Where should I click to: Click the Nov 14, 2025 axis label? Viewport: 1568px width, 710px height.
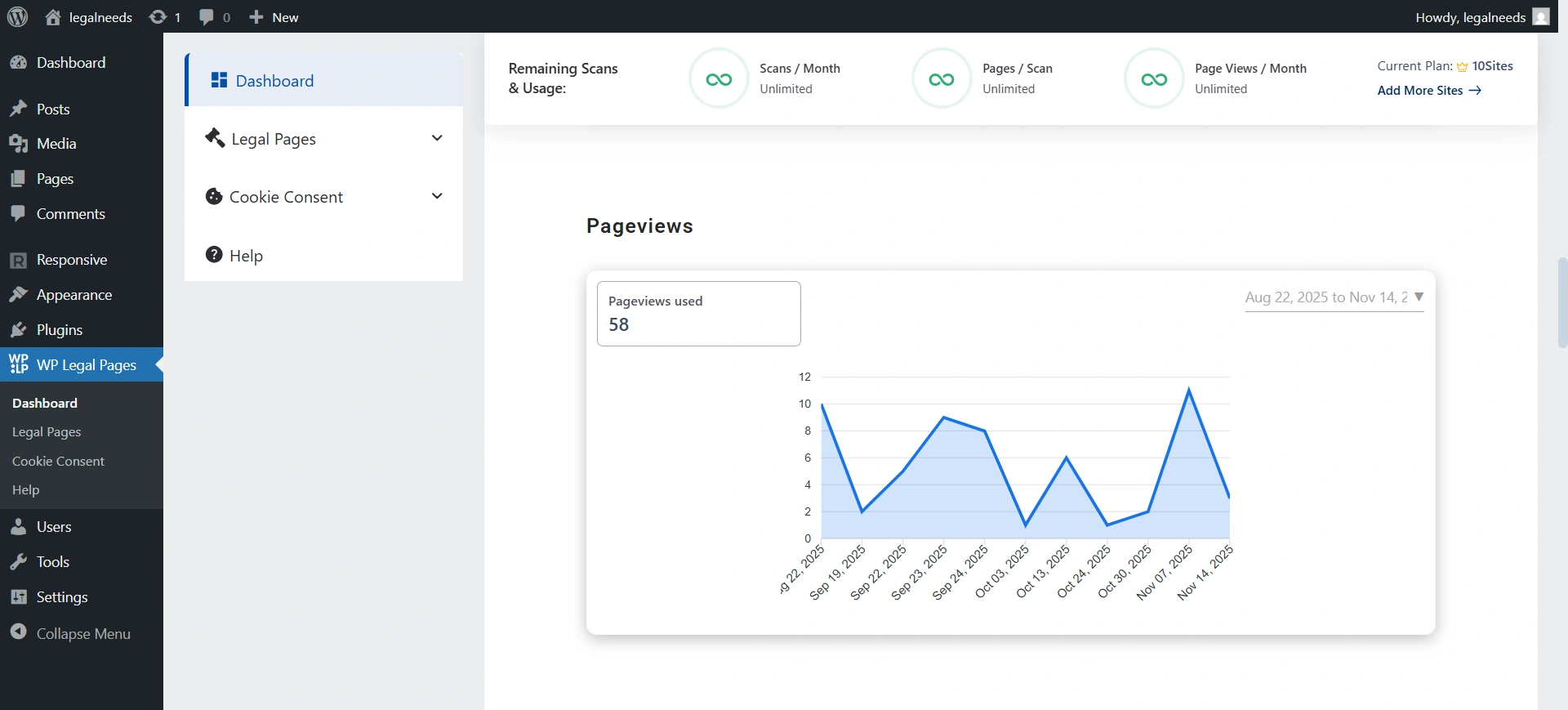click(x=1205, y=573)
